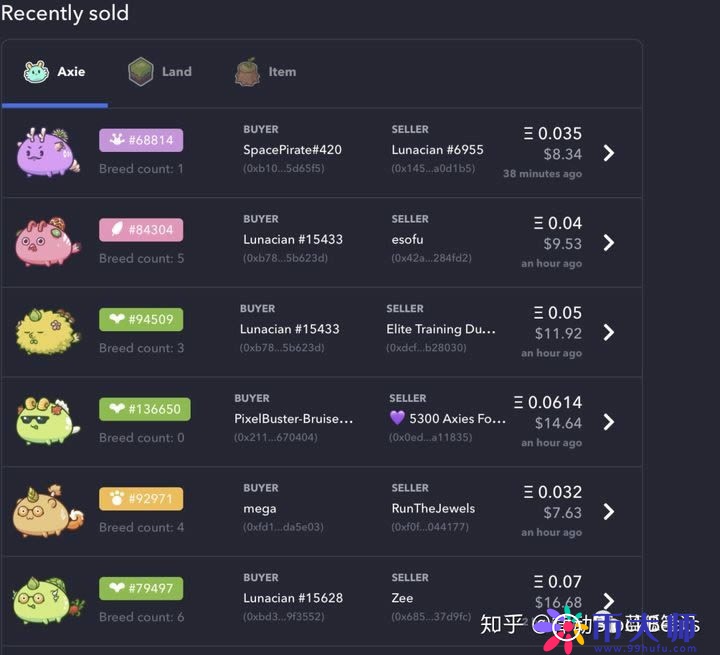Expand the 0.035 ETH sale row arrow

pyautogui.click(x=609, y=153)
